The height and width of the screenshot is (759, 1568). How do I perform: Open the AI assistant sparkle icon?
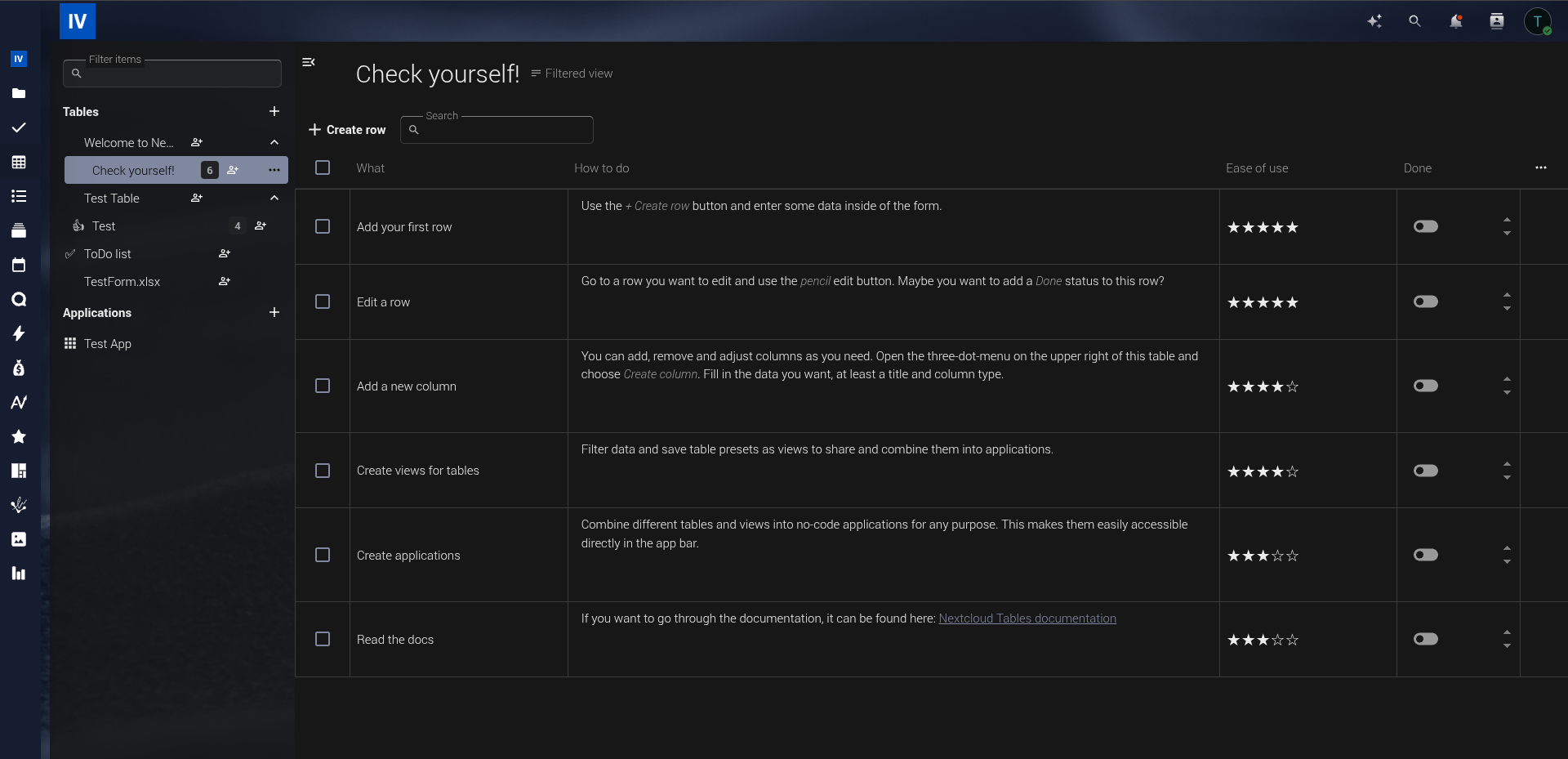pyautogui.click(x=1374, y=21)
